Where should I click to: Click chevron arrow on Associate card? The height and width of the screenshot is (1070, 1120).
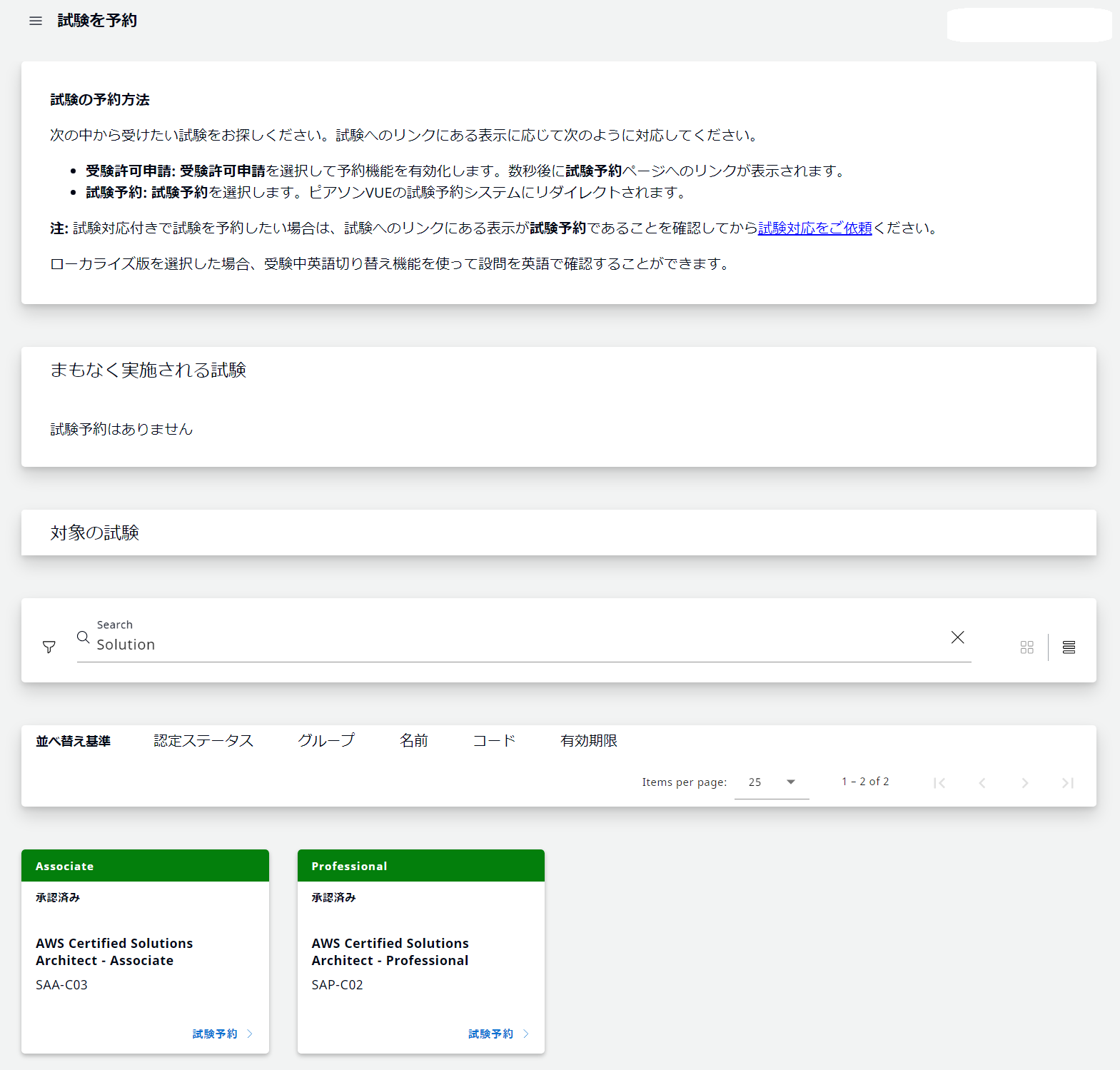(x=250, y=1034)
